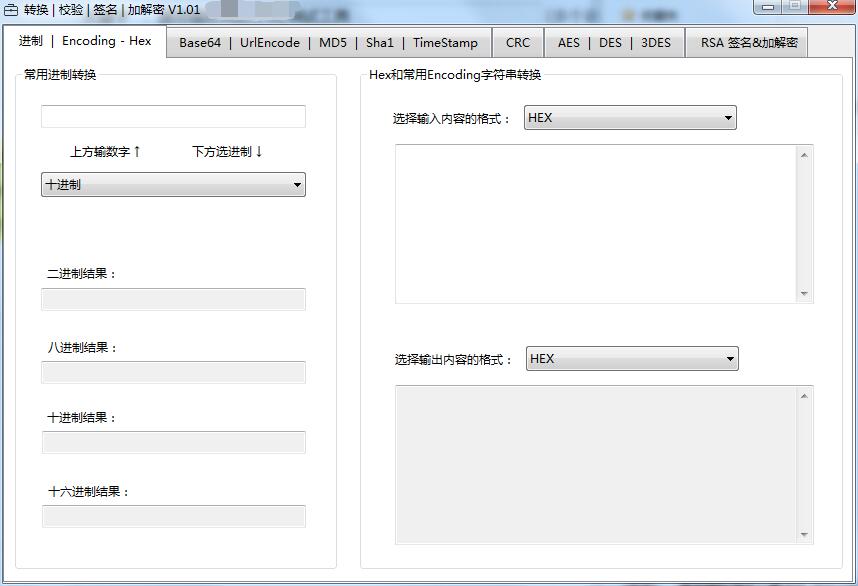This screenshot has height=586, width=858.
Task: Click the application toolbox icon in title bar
Action: [11, 10]
